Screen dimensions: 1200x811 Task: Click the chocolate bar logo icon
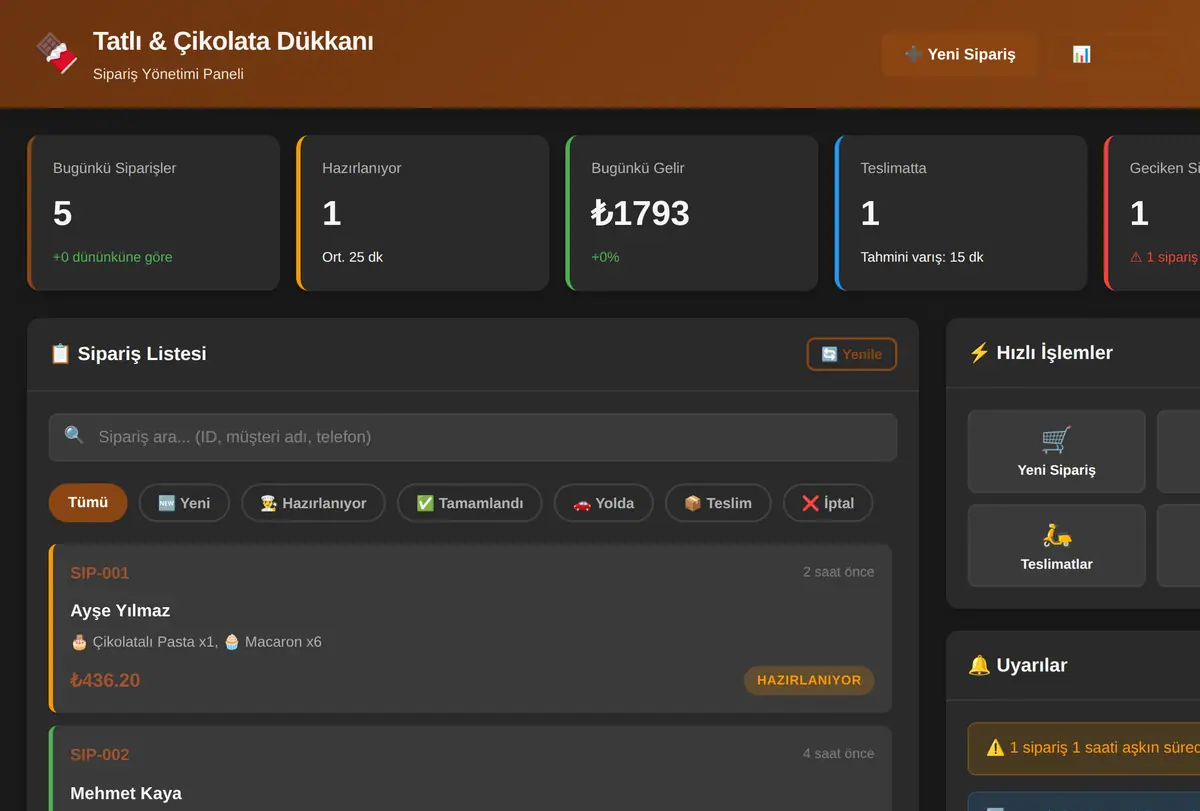point(57,53)
